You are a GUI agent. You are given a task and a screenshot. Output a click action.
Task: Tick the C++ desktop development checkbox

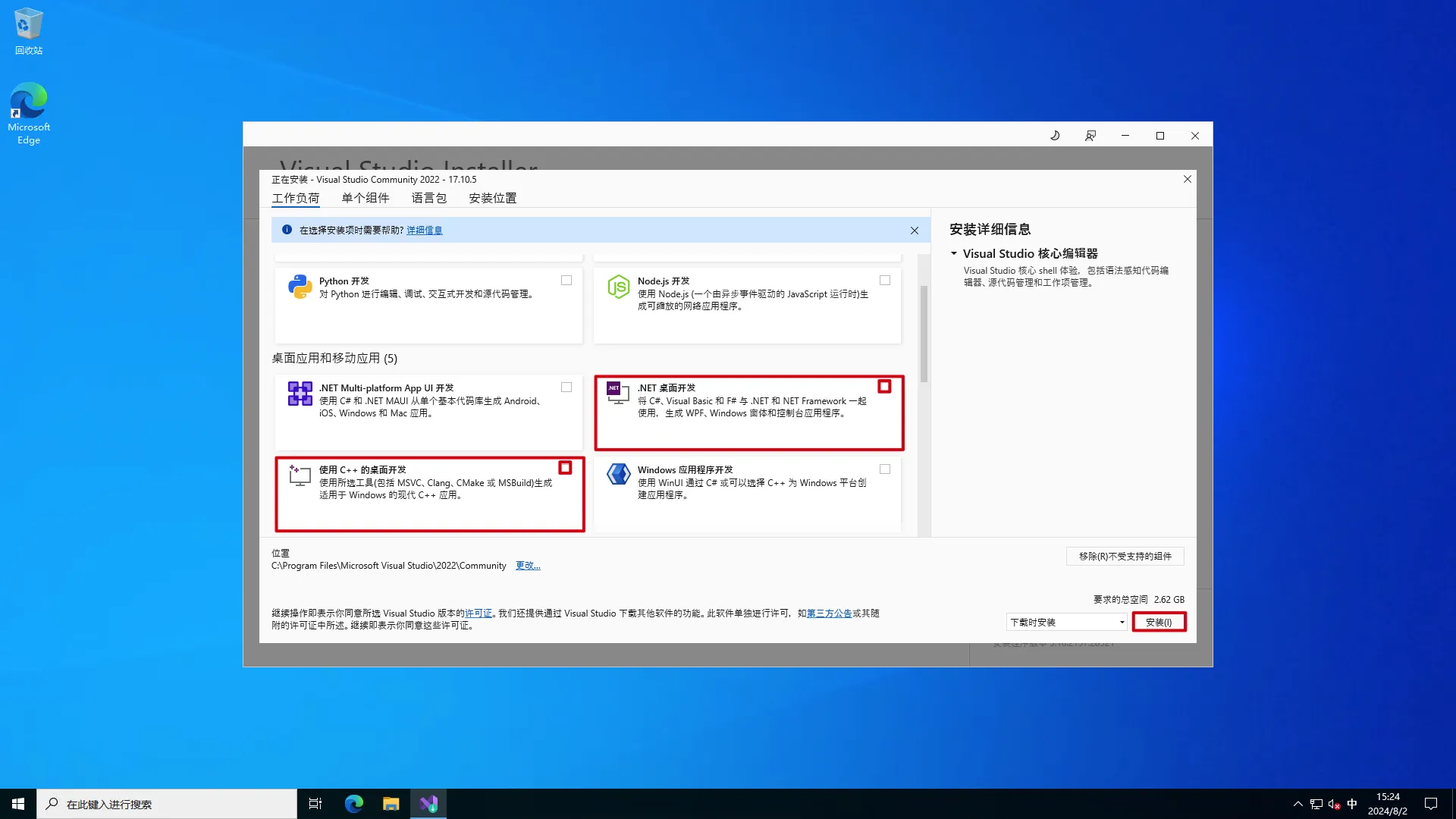coord(565,468)
